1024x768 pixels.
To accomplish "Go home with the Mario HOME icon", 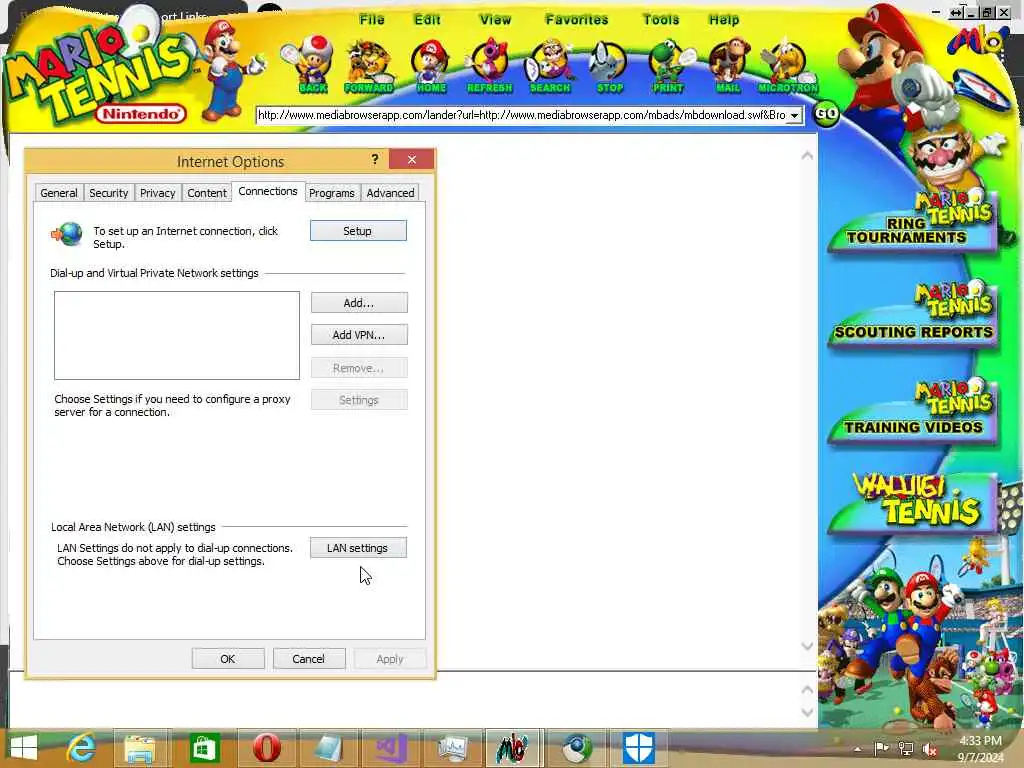I will point(430,65).
